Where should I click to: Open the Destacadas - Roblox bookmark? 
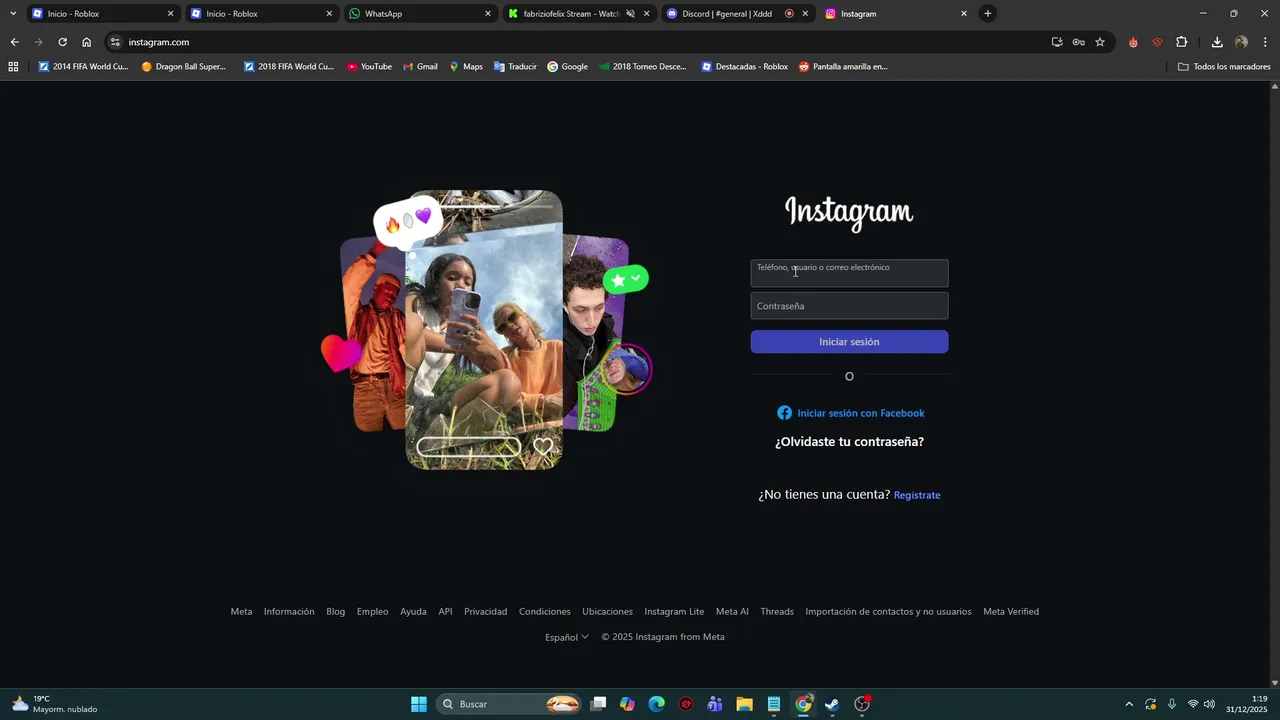click(745, 67)
